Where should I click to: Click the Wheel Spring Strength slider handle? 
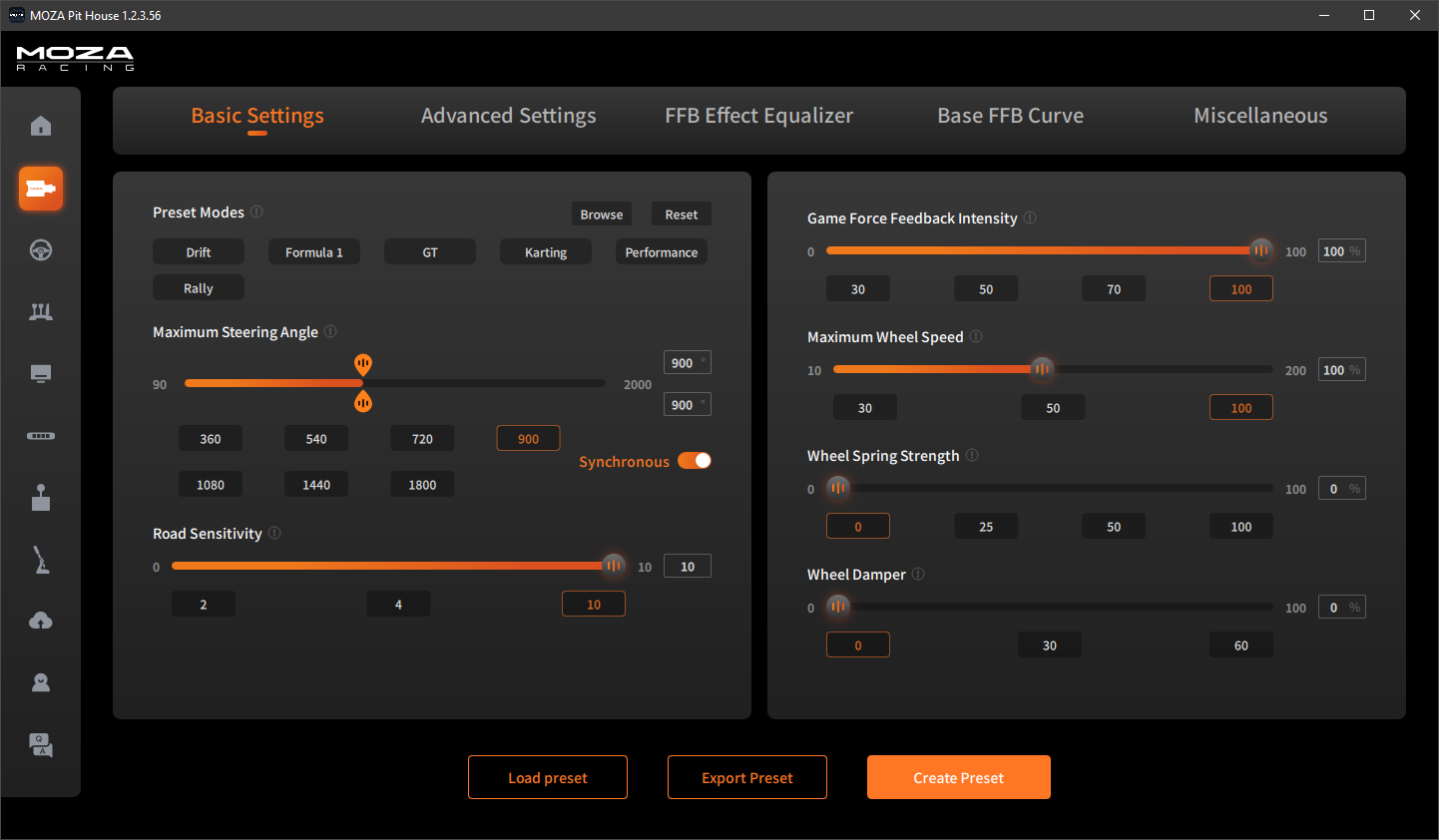pos(838,488)
